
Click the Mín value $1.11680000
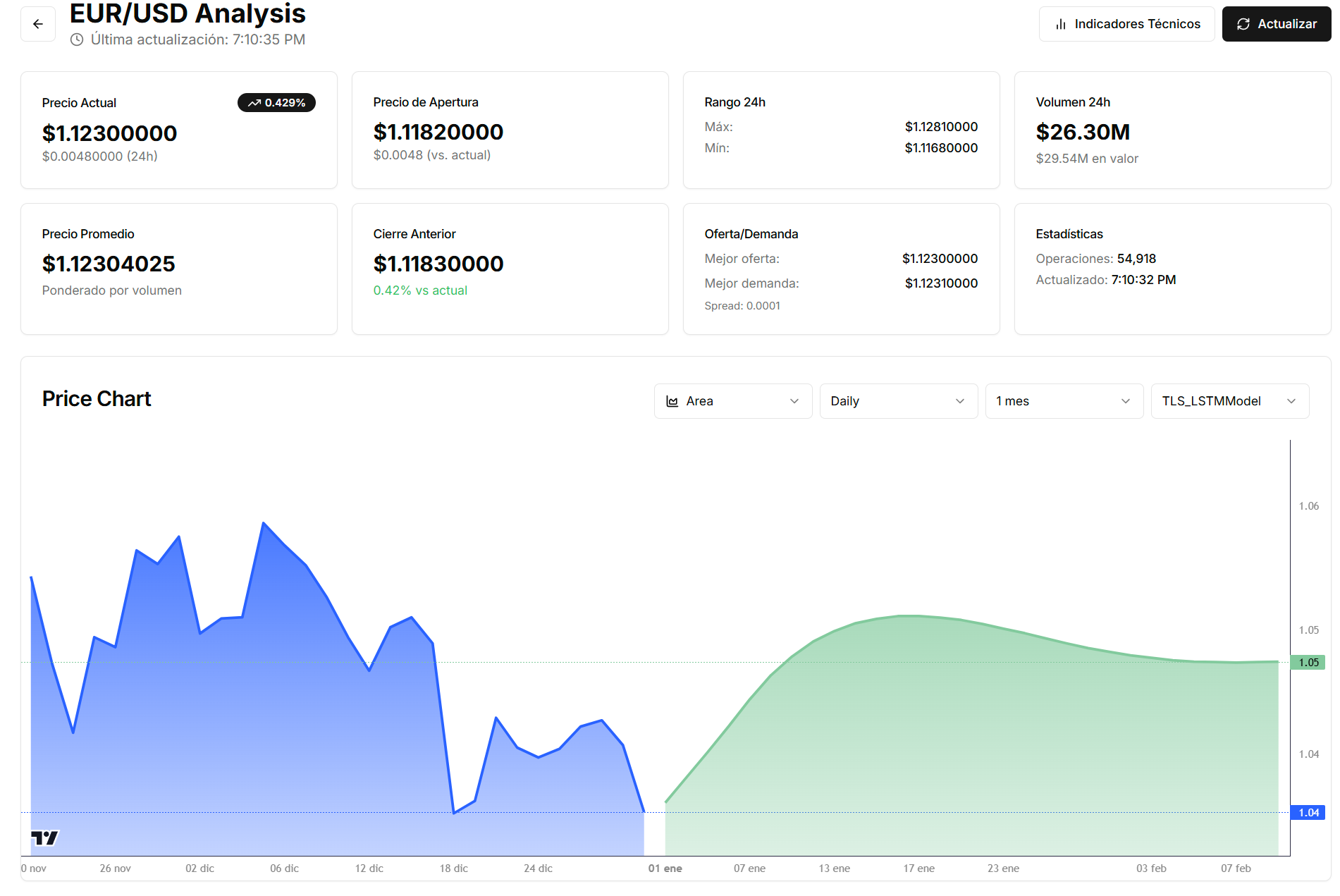pyautogui.click(x=942, y=148)
